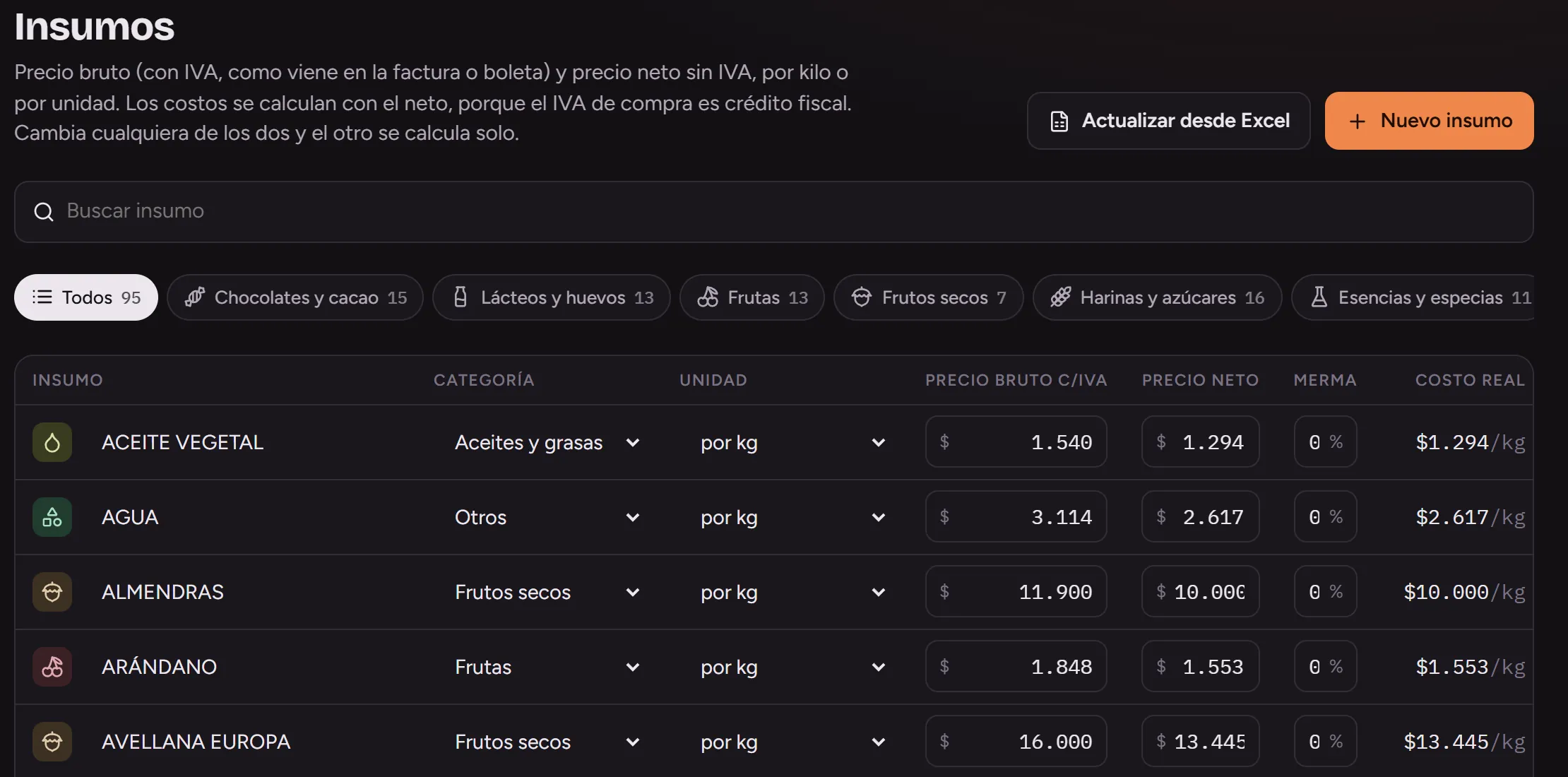Viewport: 1568px width, 777px height.
Task: Change the unit dropdown for ACEITE VEGETAL
Action: coord(793,442)
